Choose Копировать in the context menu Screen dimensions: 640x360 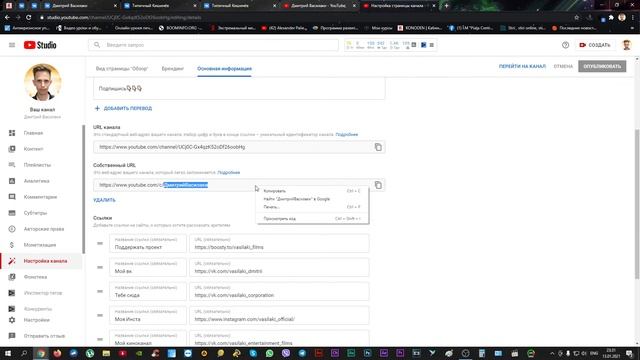click(x=312, y=191)
